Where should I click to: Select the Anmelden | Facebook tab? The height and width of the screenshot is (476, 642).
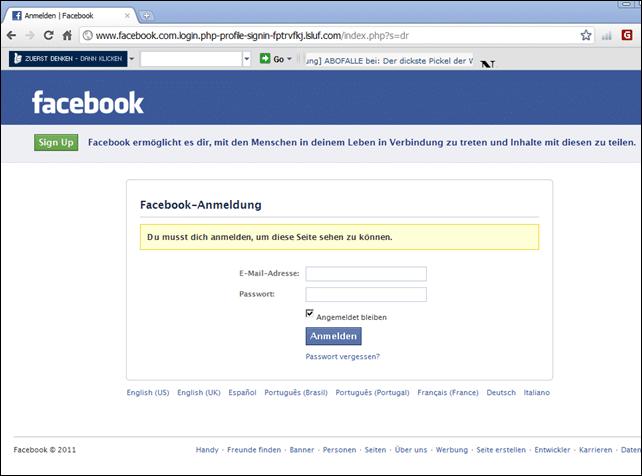tap(70, 16)
